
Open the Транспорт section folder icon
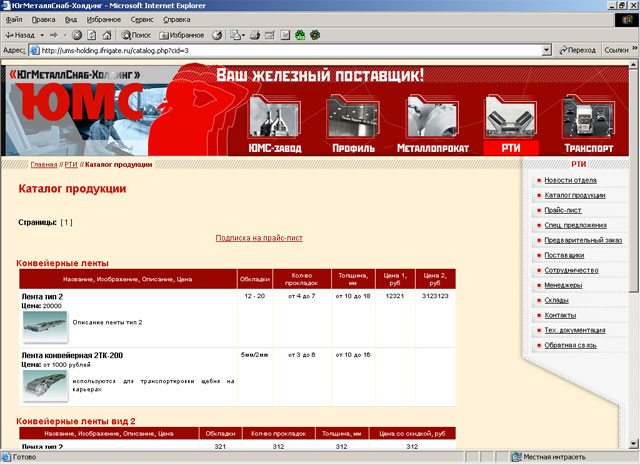point(589,116)
